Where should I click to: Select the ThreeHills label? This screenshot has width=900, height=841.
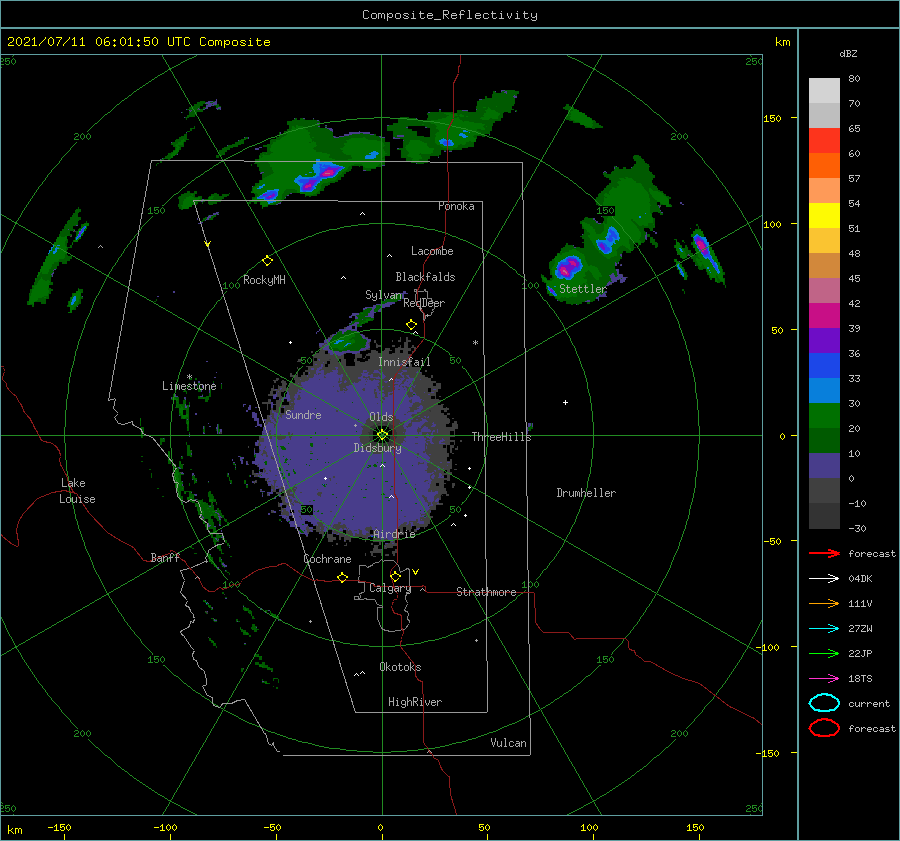(502, 437)
